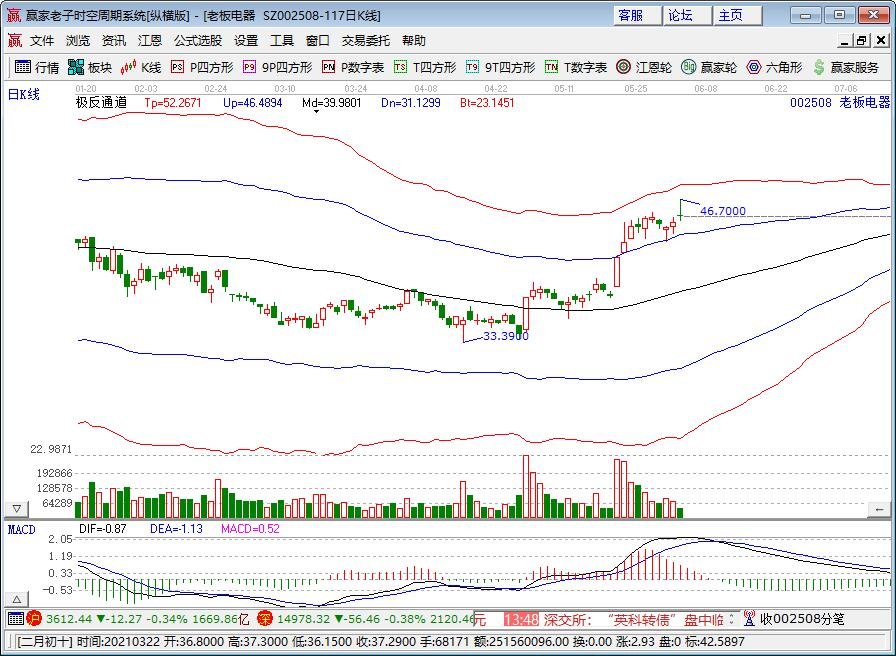This screenshot has height=656, width=896.
Task: Click the 002508 老板电器 stock name
Action: 840,103
